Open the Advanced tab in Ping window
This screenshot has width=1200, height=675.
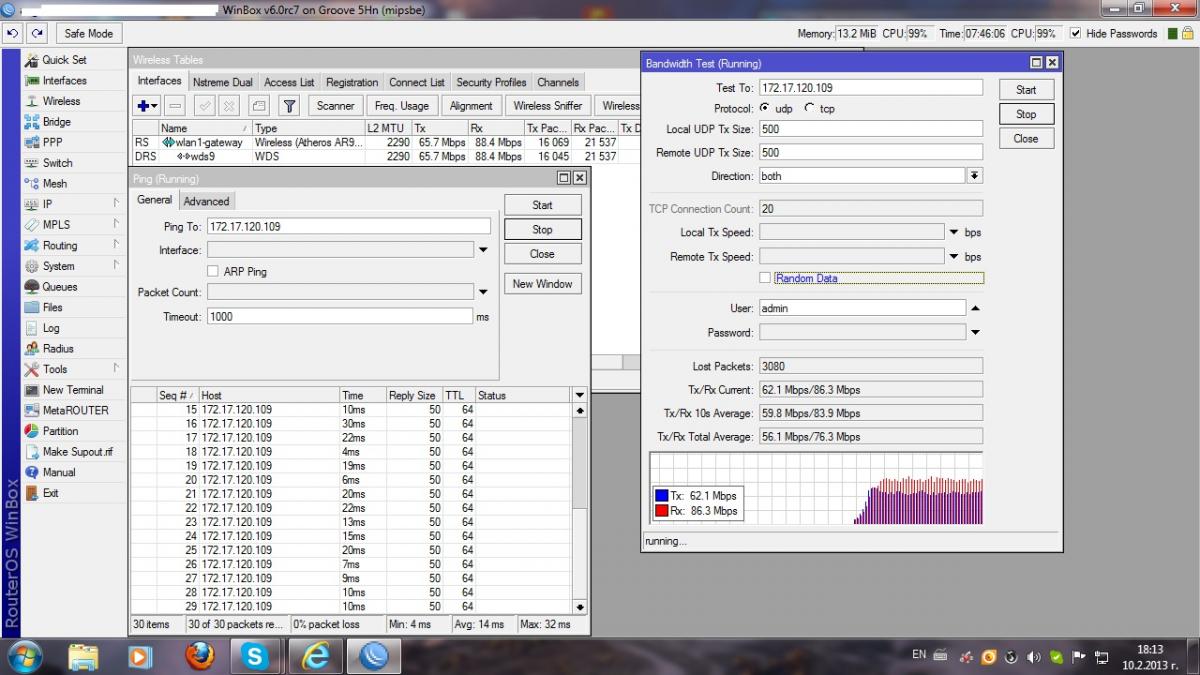coord(206,201)
